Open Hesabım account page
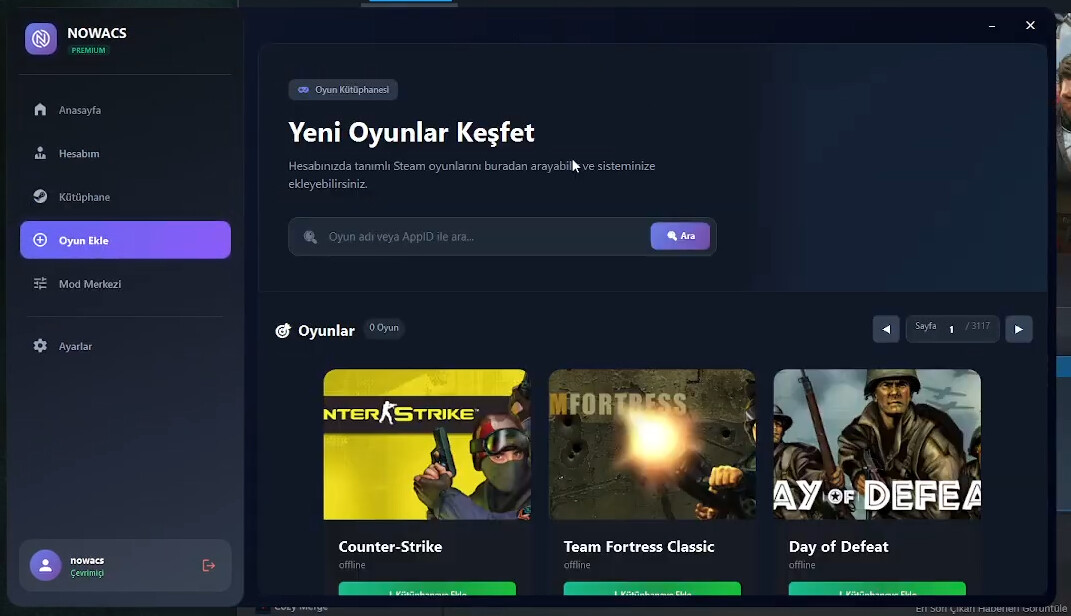Screen dimensions: 1071x616 pos(125,154)
